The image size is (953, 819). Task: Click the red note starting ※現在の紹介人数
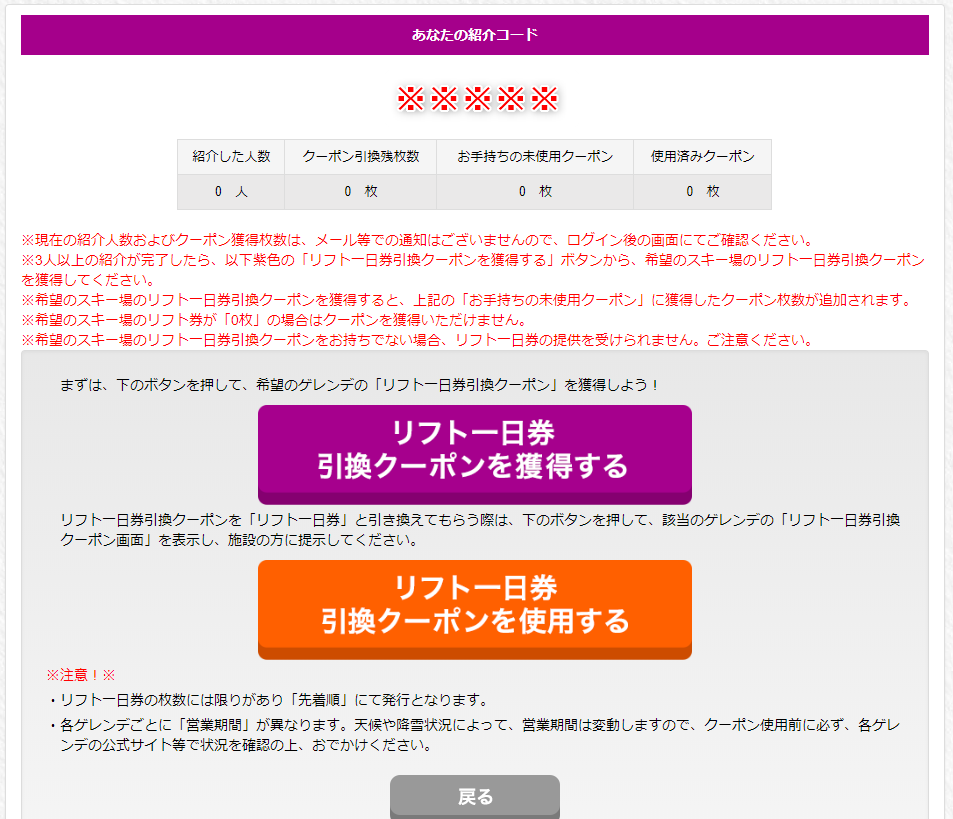418,240
